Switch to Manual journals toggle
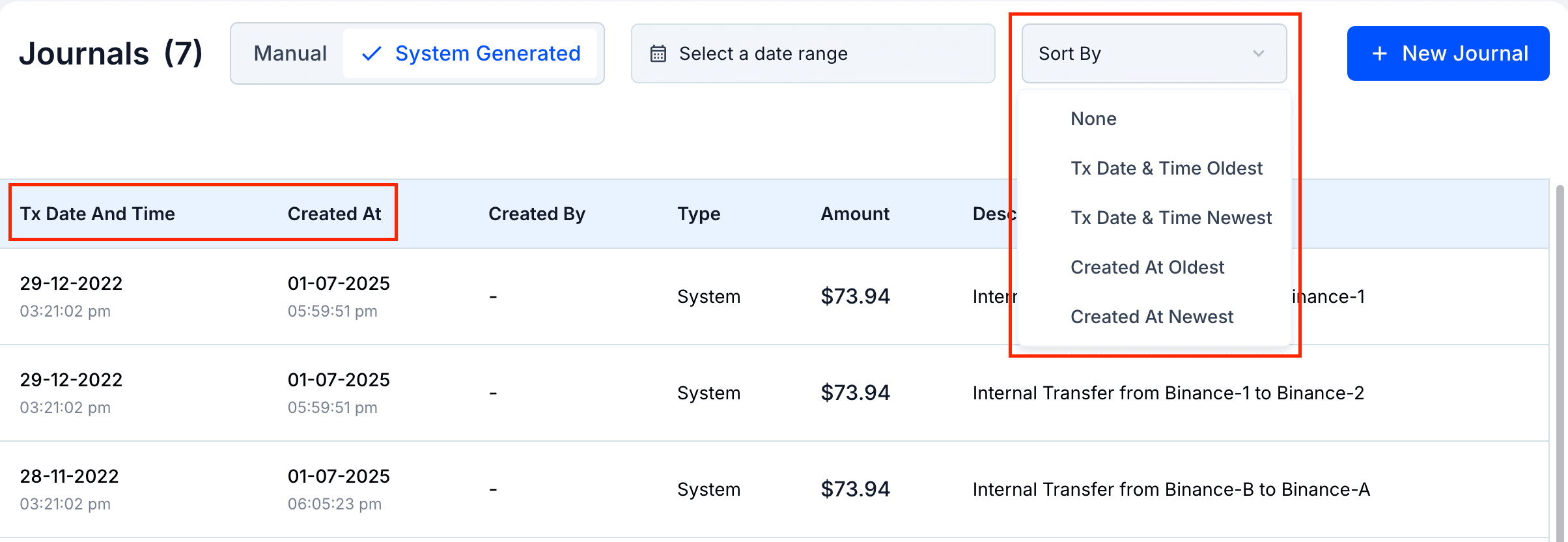The image size is (1568, 542). pos(290,53)
